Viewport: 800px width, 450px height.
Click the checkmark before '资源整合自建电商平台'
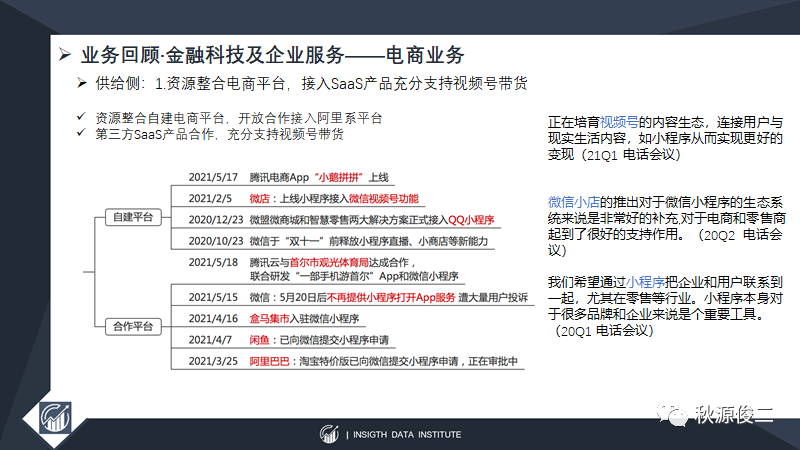(81, 117)
